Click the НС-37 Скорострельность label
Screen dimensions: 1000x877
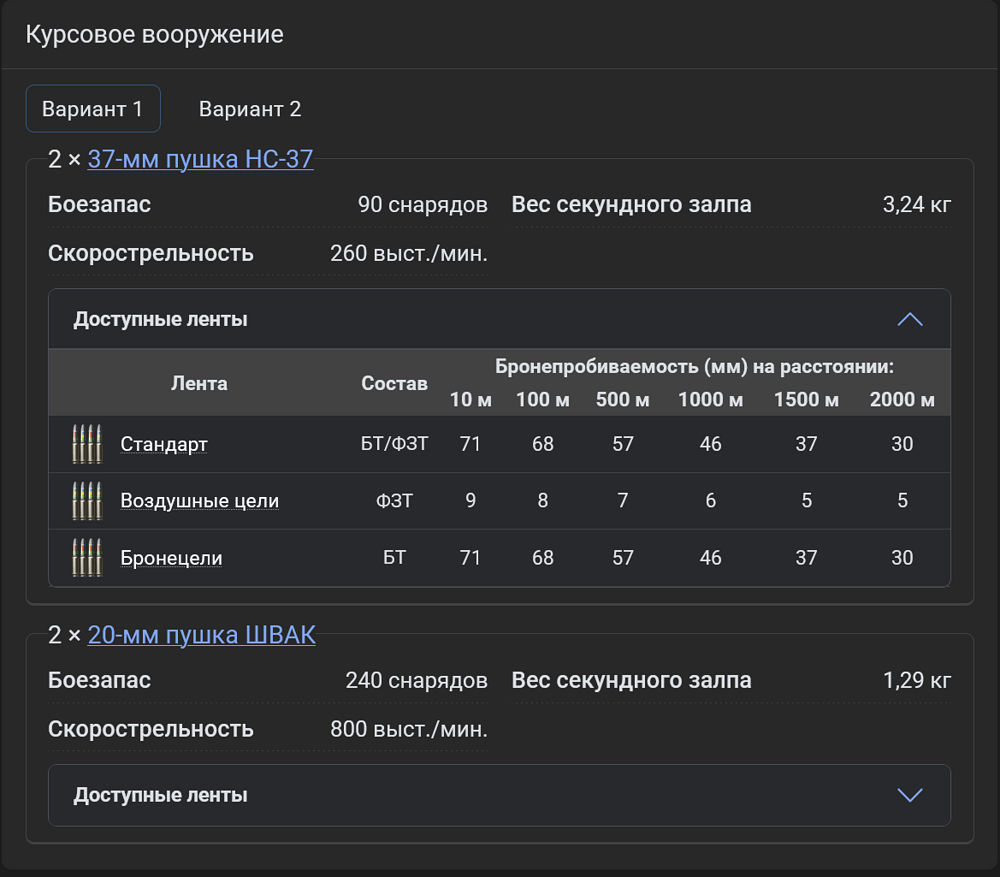pos(151,254)
